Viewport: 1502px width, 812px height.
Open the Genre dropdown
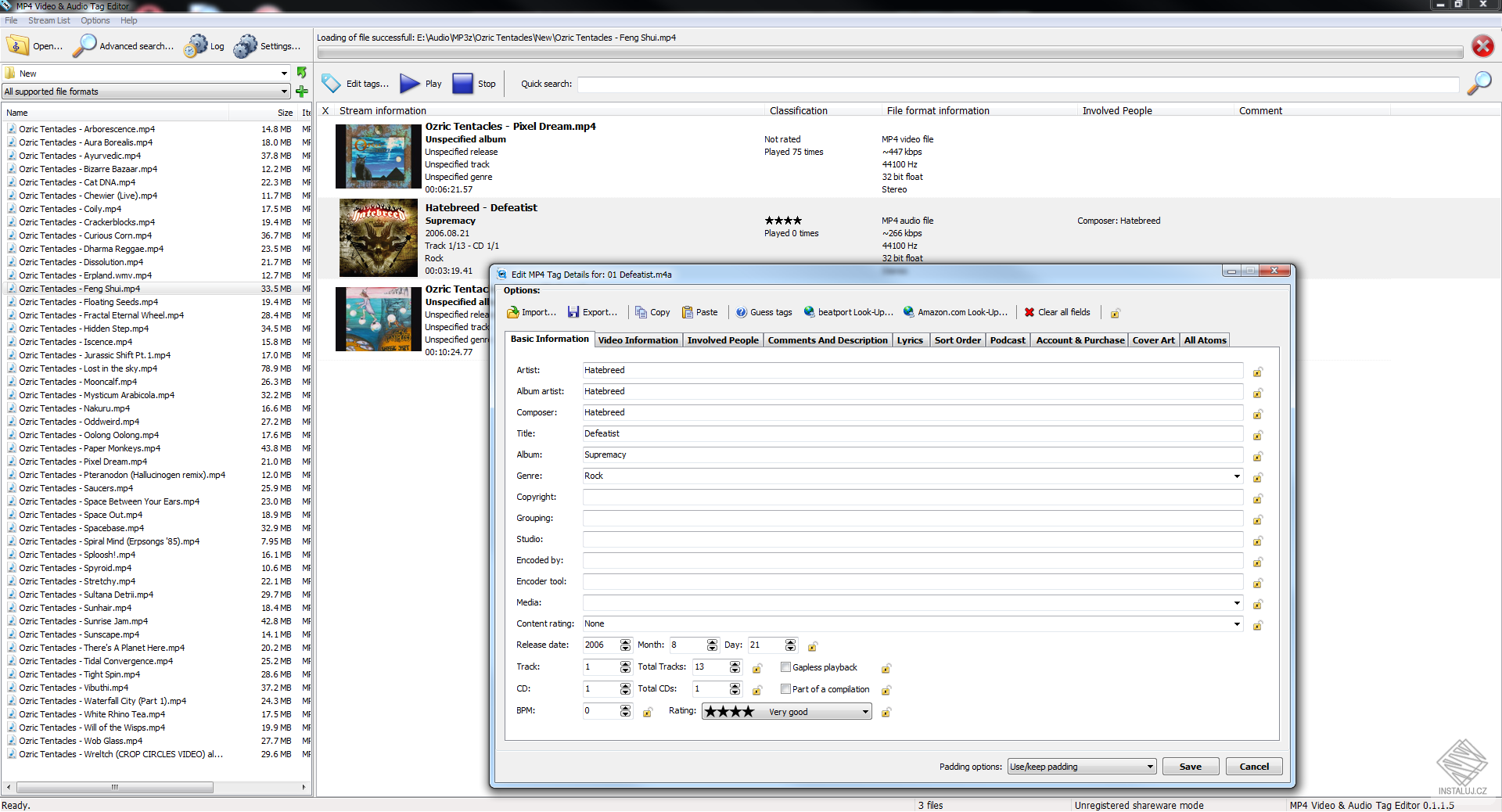[1236, 476]
